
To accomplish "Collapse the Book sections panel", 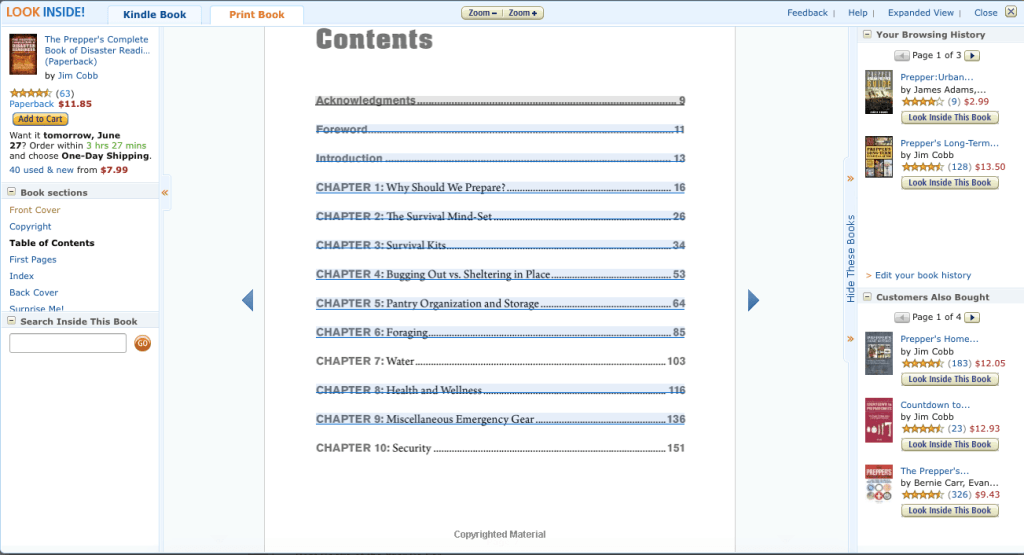I will (12, 192).
